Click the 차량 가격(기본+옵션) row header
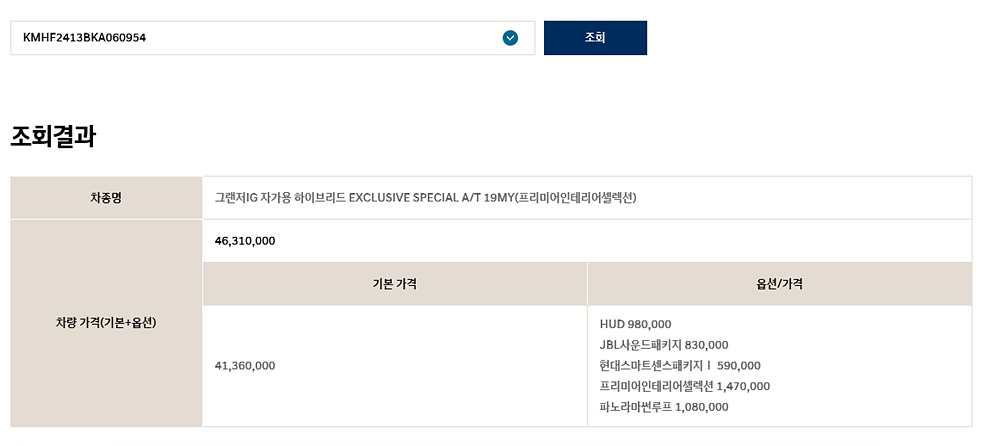This screenshot has width=1000, height=446. coord(106,323)
